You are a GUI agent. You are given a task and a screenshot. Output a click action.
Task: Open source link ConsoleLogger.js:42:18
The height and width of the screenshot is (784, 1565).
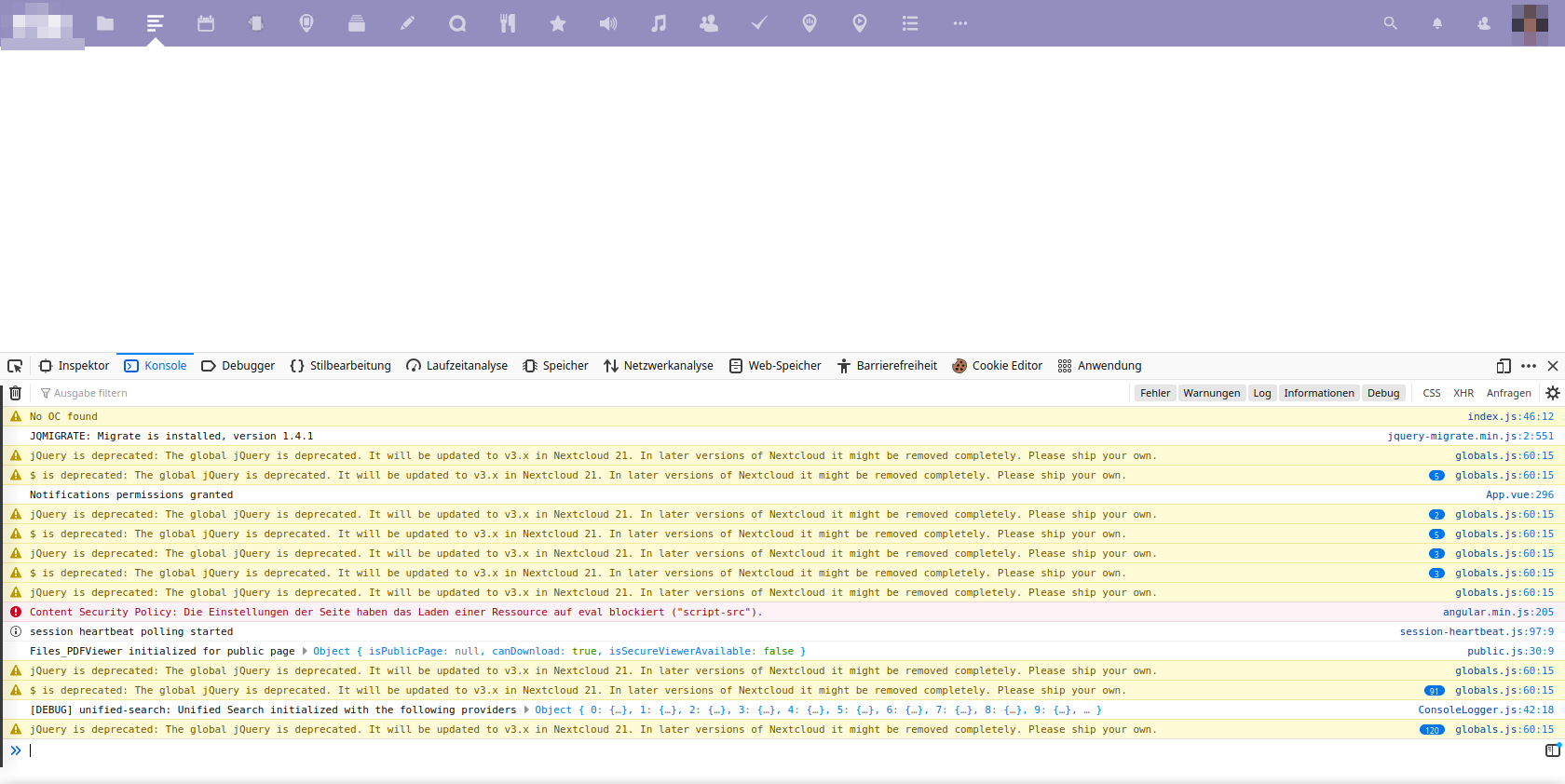pyautogui.click(x=1486, y=710)
